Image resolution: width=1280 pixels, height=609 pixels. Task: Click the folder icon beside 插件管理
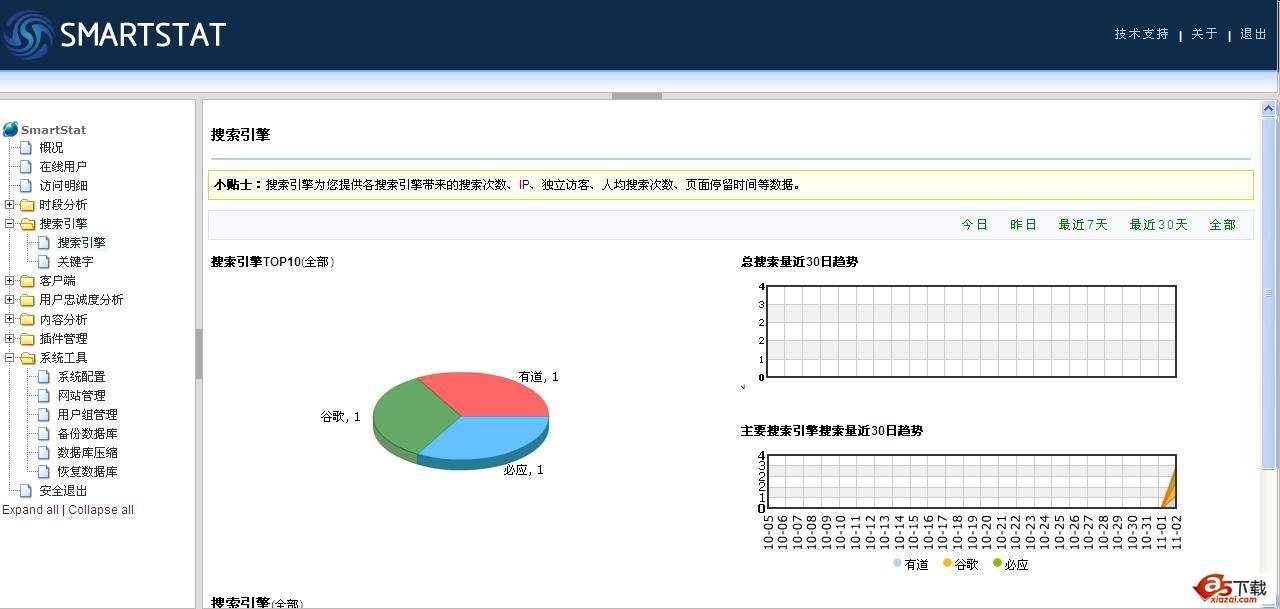coord(27,339)
